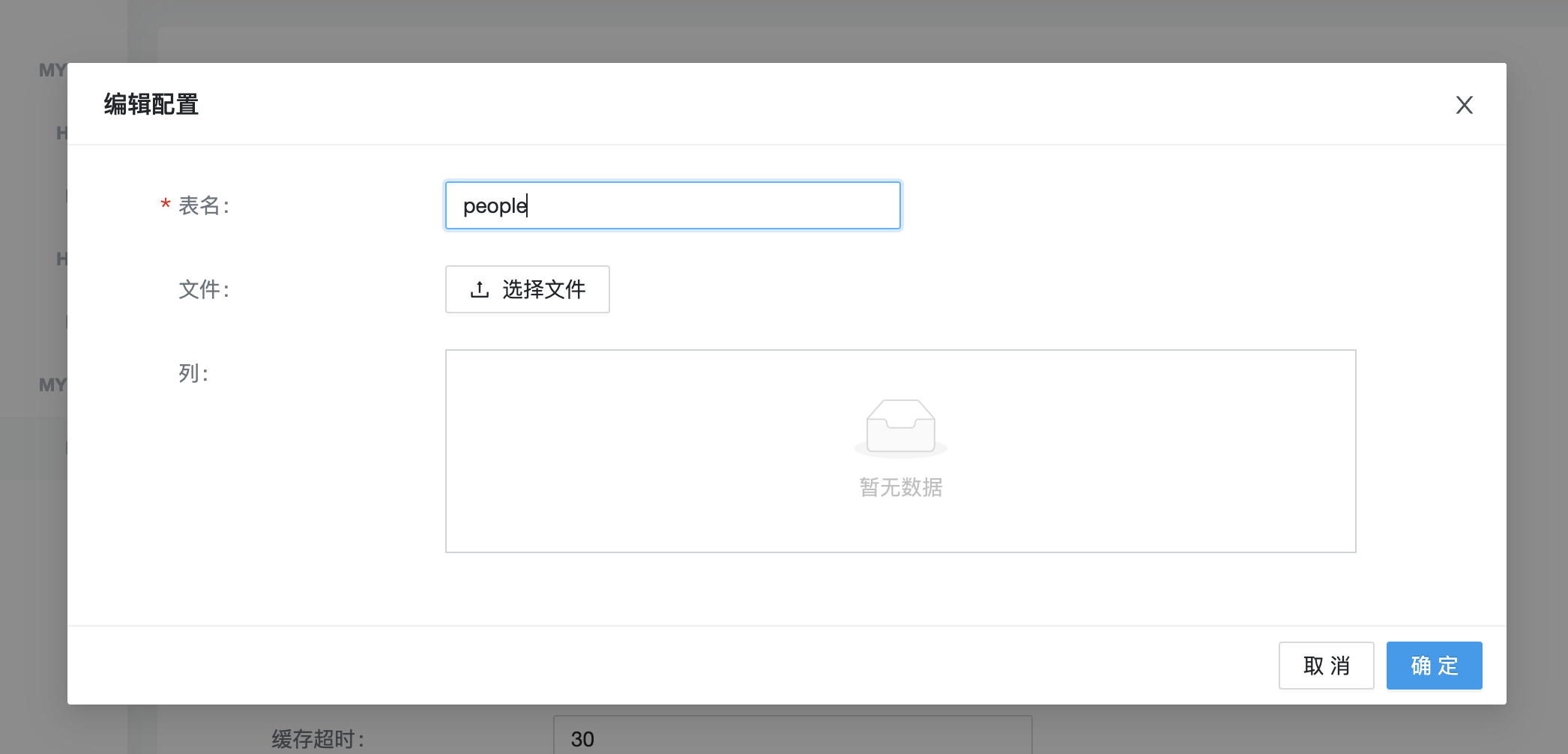The width and height of the screenshot is (1568, 754).
Task: Click the 编辑配置 dialog title
Action: (151, 104)
